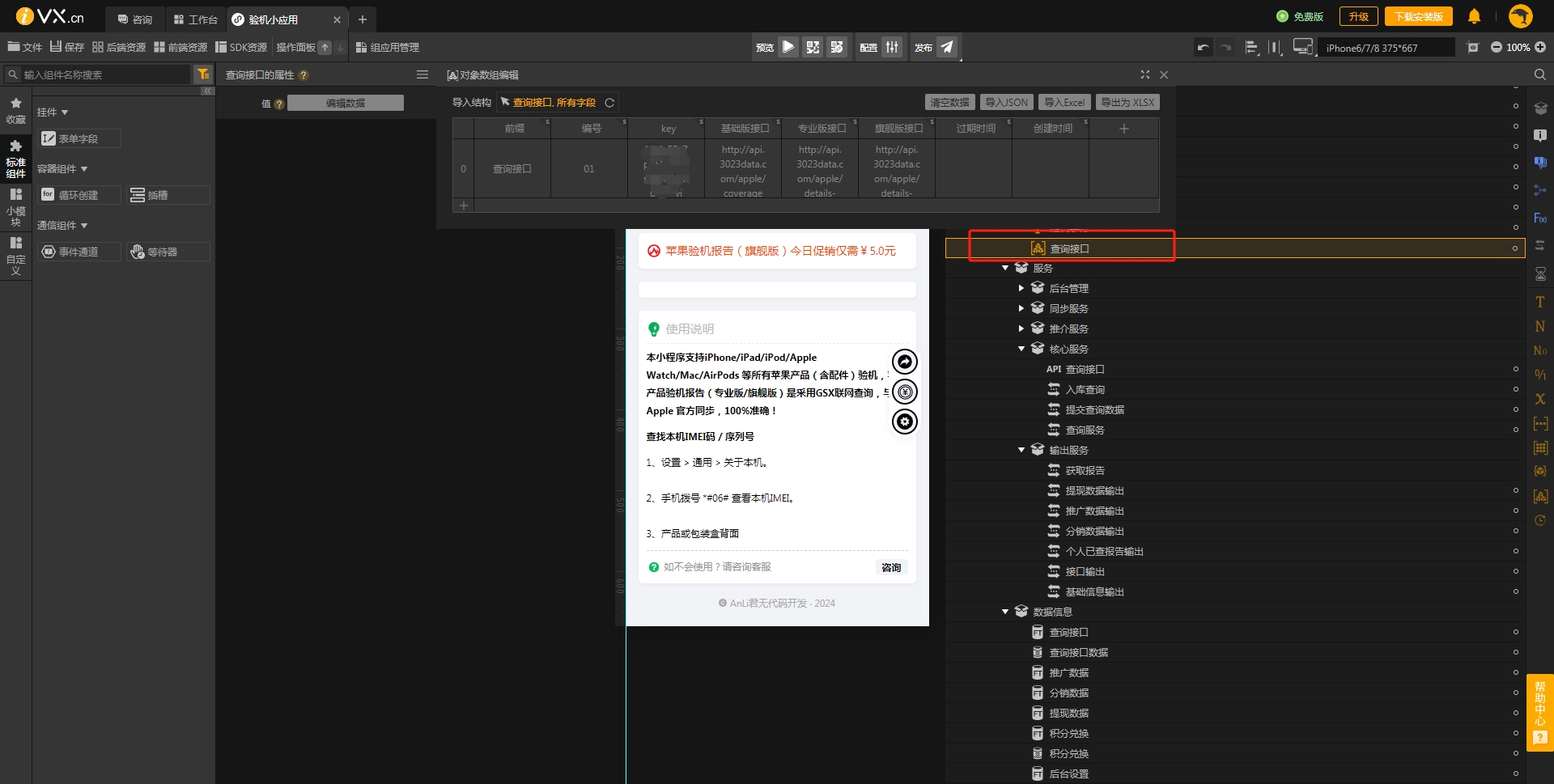This screenshot has height=784, width=1554.
Task: Toggle the circle marker on 基础信息输出 row
Action: pyautogui.click(x=1515, y=591)
